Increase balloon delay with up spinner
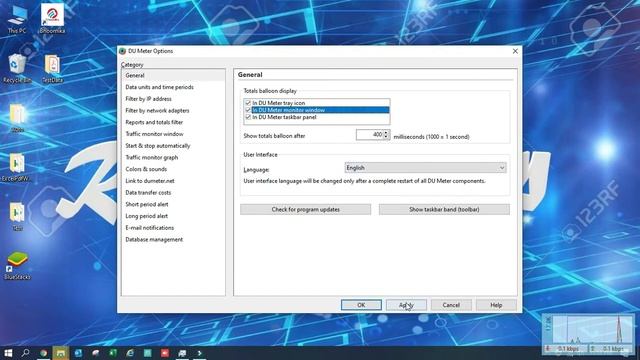The image size is (640, 360). tap(386, 132)
